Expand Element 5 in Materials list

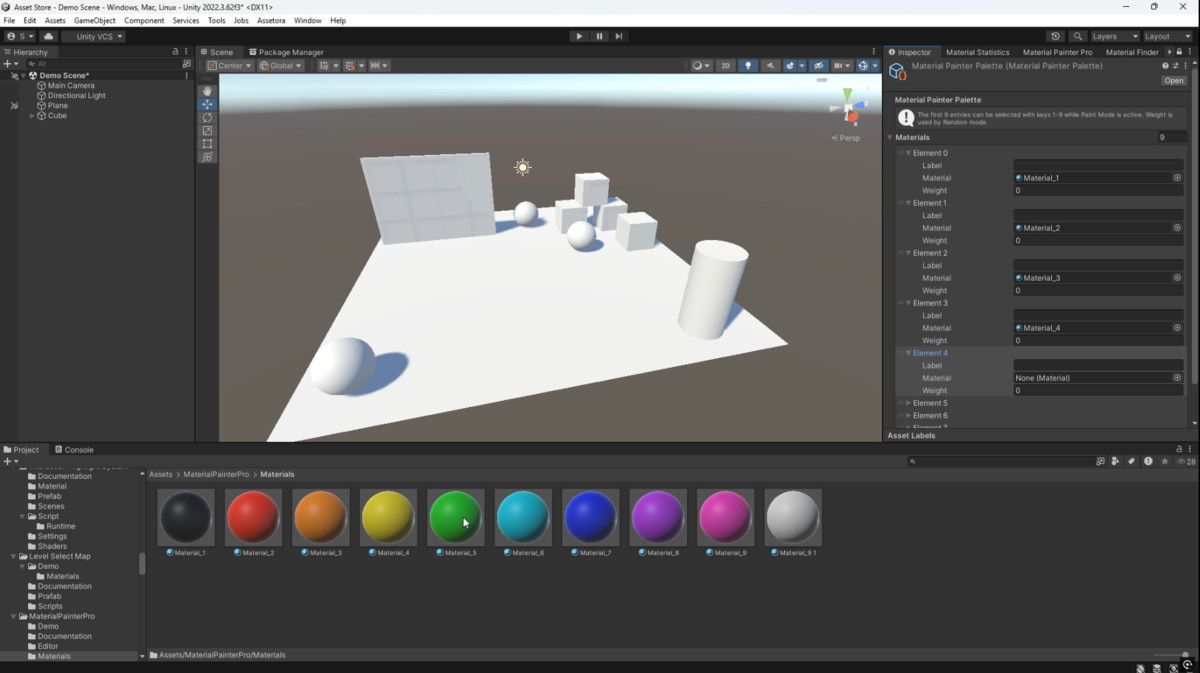tap(909, 403)
